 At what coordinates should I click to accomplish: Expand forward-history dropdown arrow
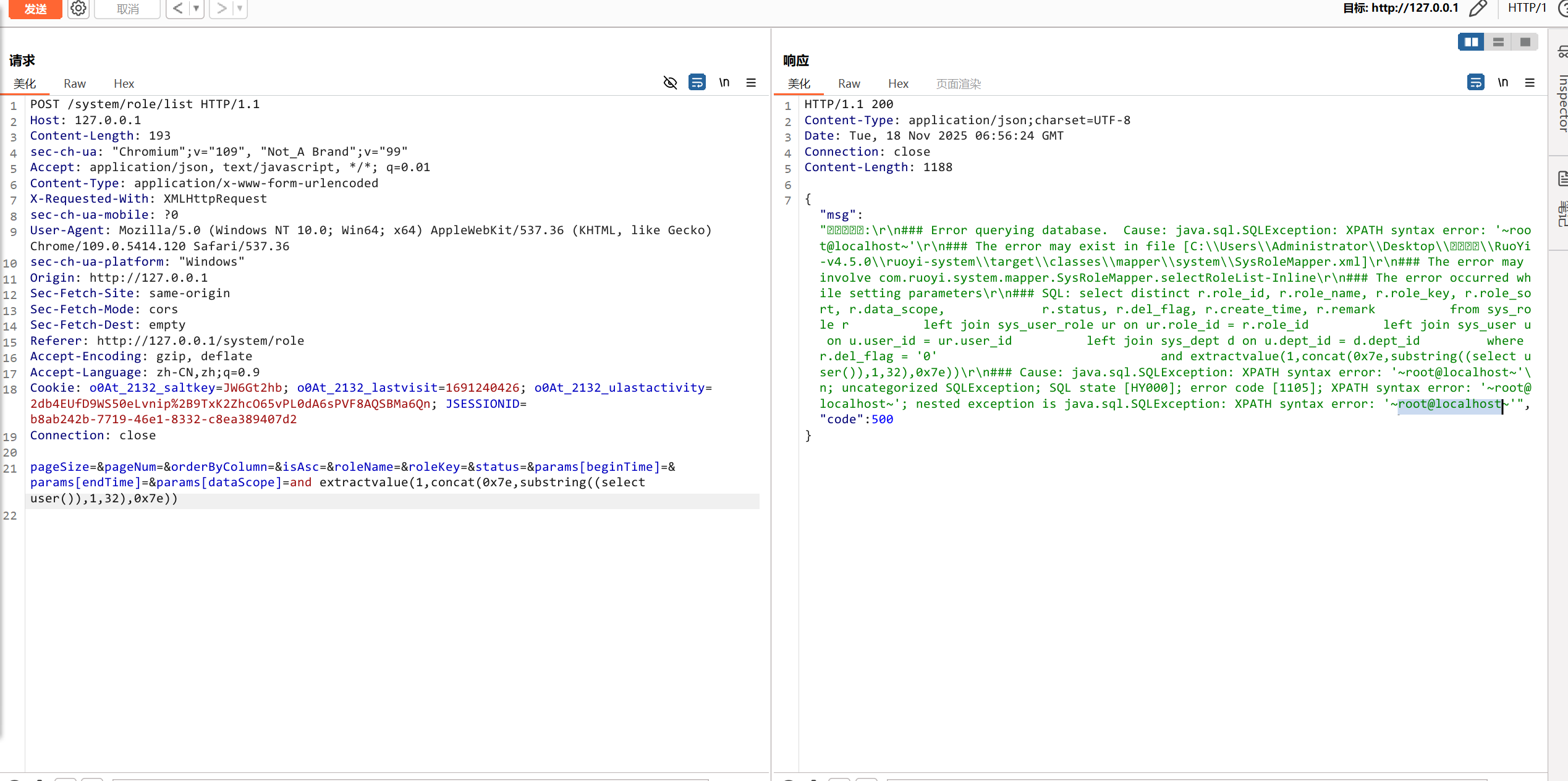pos(240,9)
